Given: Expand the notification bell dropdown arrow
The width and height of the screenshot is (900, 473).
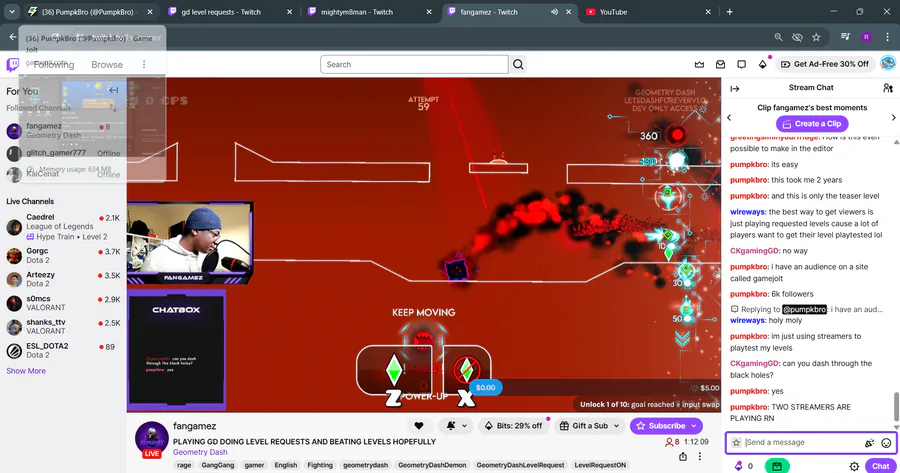Looking at the screenshot, I should pos(464,426).
